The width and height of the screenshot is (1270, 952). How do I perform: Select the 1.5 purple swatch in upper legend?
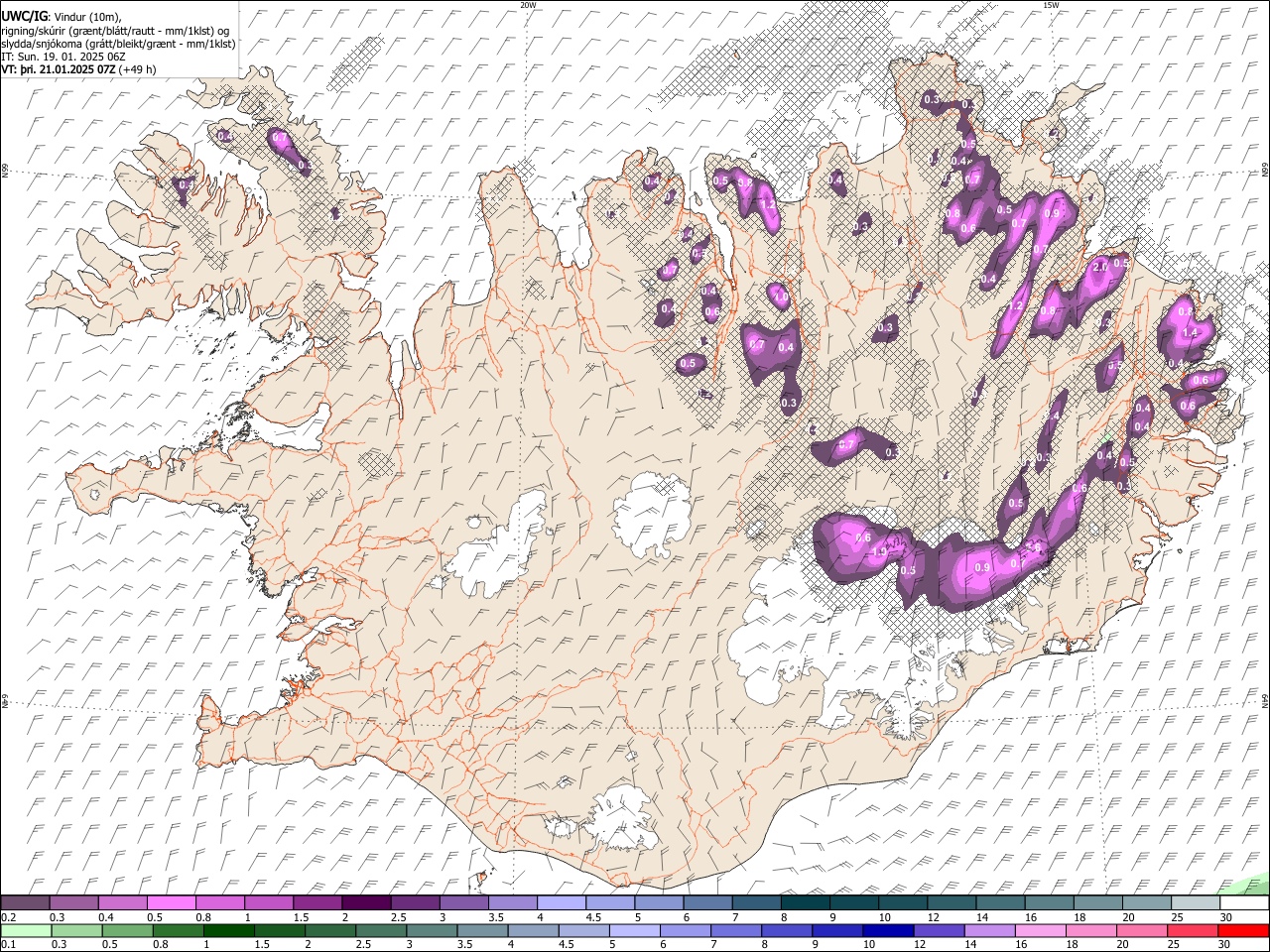317,903
